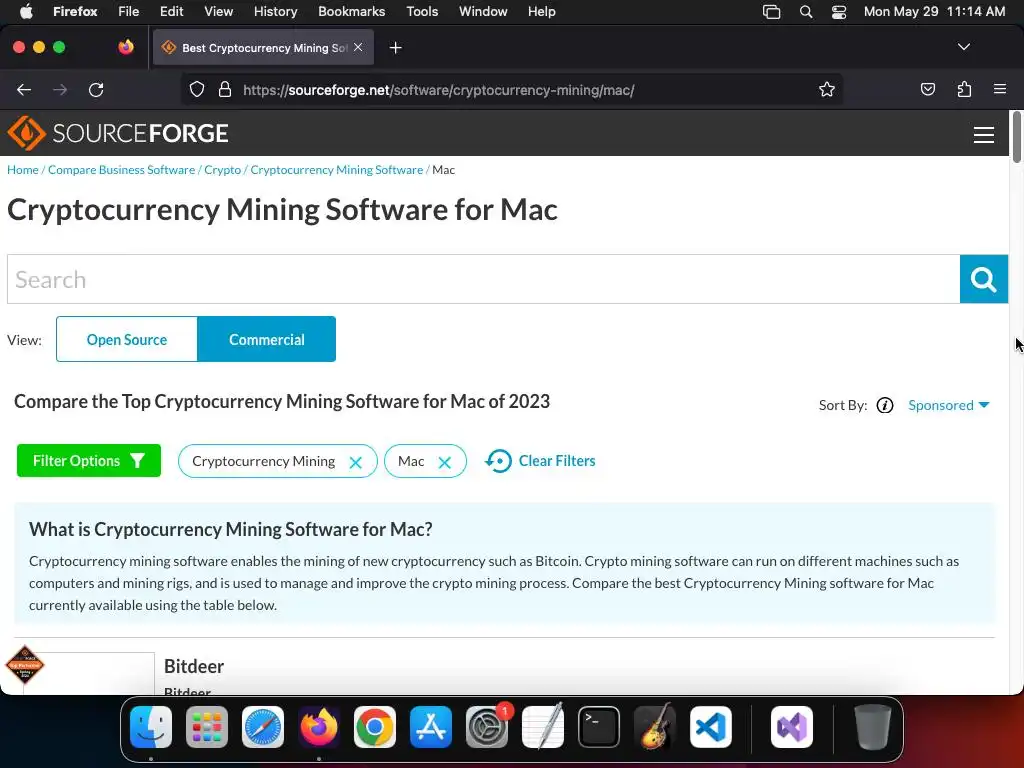Click the date and time in menu bar
This screenshot has width=1024, height=768.
[x=935, y=11]
